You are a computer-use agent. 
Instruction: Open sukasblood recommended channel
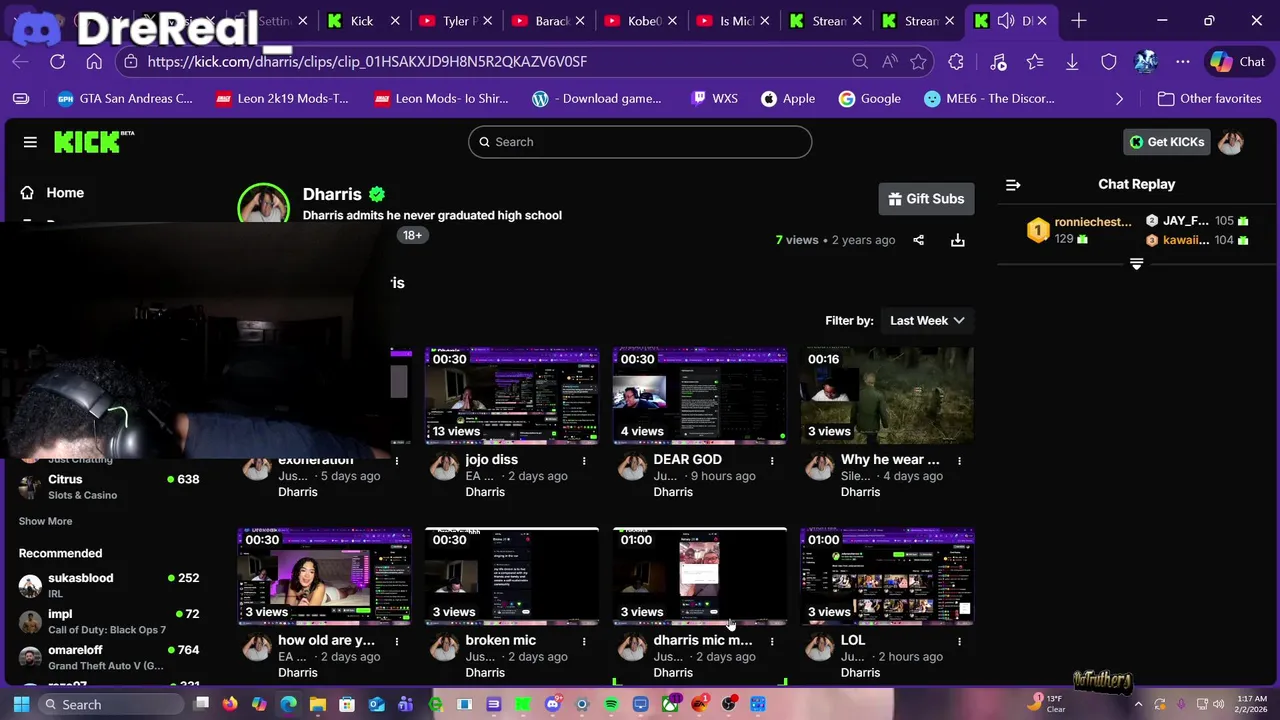(108, 585)
